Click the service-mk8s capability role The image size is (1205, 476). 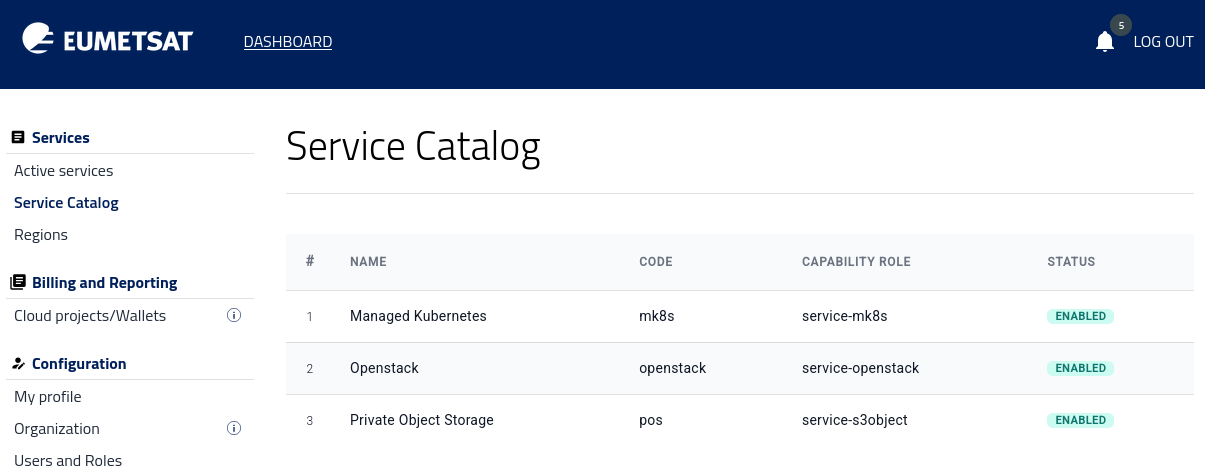coord(845,316)
